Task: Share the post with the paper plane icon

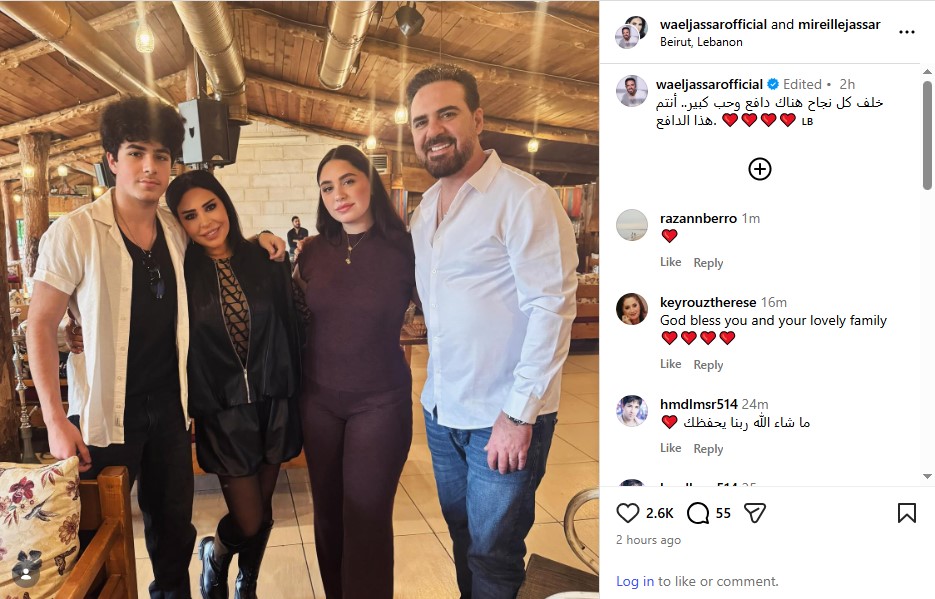Action: pyautogui.click(x=755, y=513)
